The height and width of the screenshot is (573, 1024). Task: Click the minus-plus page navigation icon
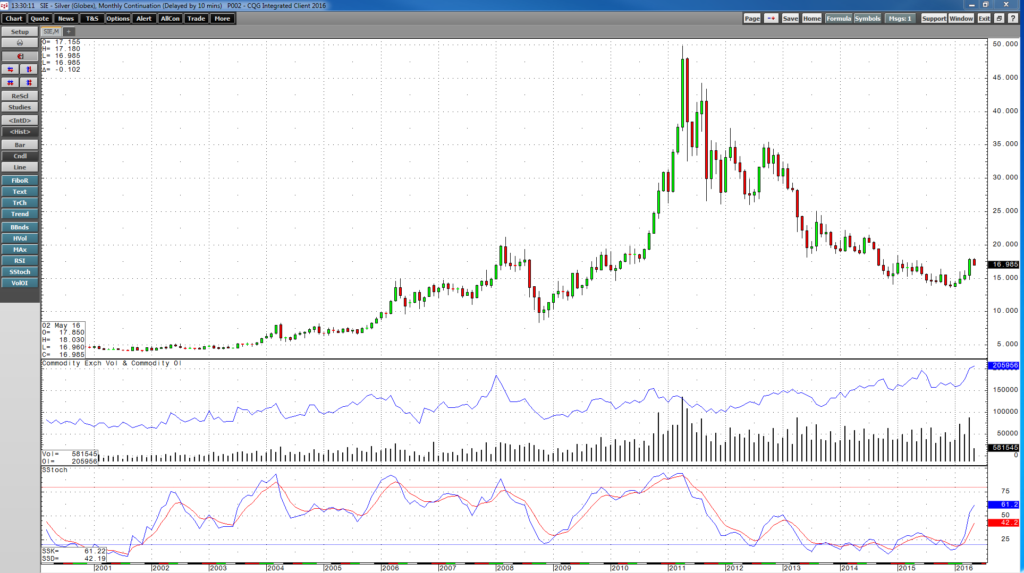click(x=771, y=18)
